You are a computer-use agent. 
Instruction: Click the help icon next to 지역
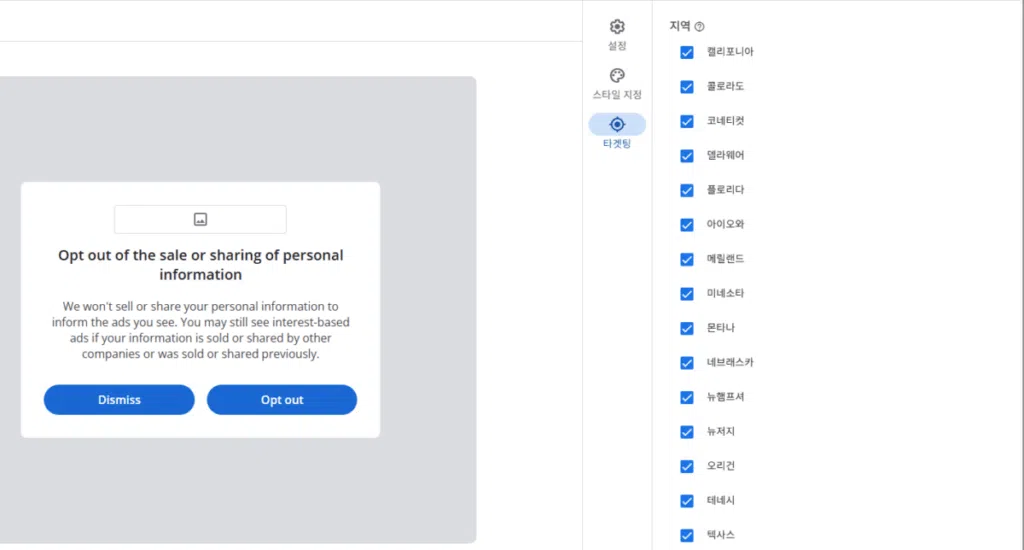700,27
